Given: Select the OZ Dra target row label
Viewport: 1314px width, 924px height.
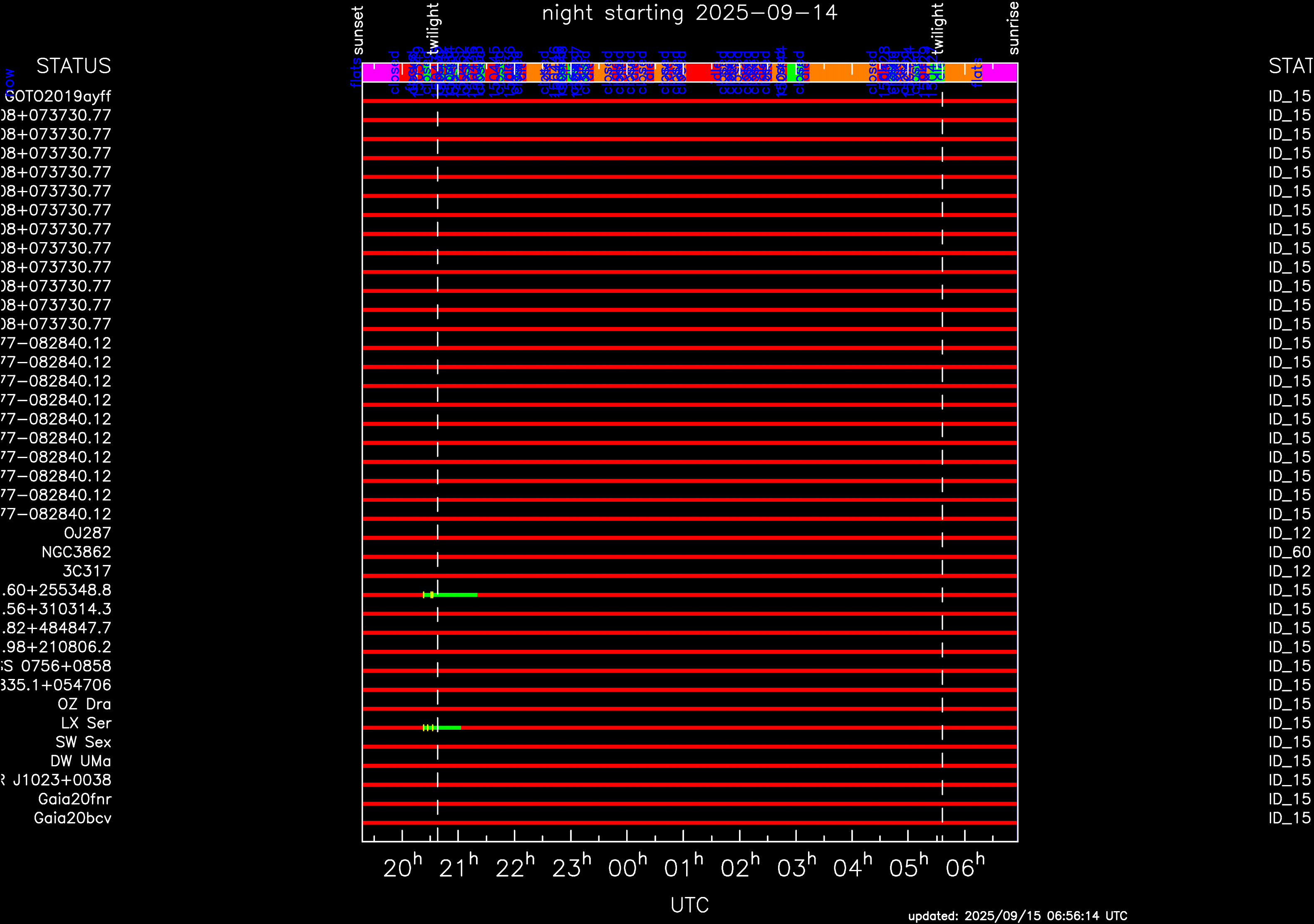Looking at the screenshot, I should coord(84,704).
